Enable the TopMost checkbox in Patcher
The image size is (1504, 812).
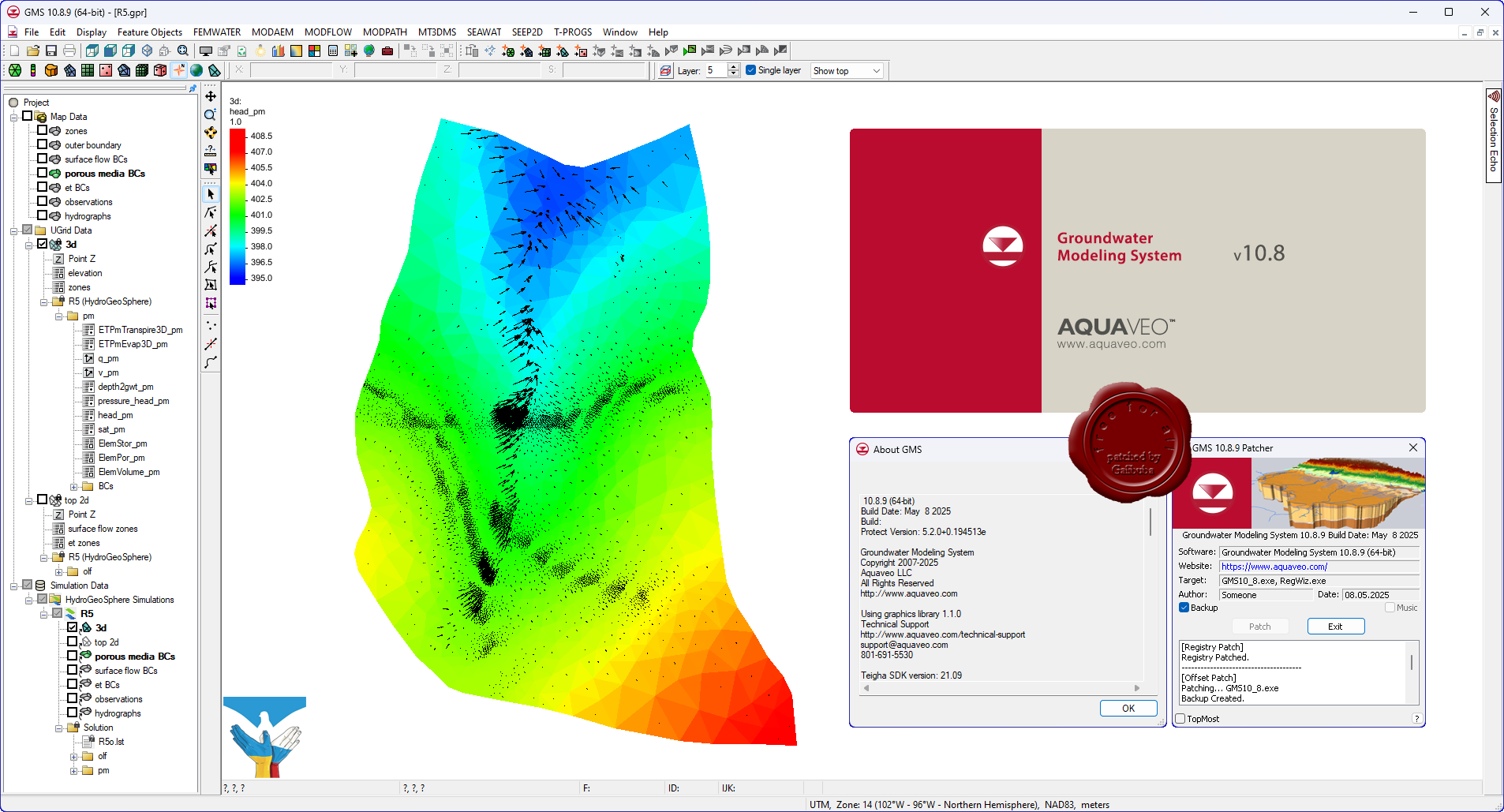[x=1180, y=719]
